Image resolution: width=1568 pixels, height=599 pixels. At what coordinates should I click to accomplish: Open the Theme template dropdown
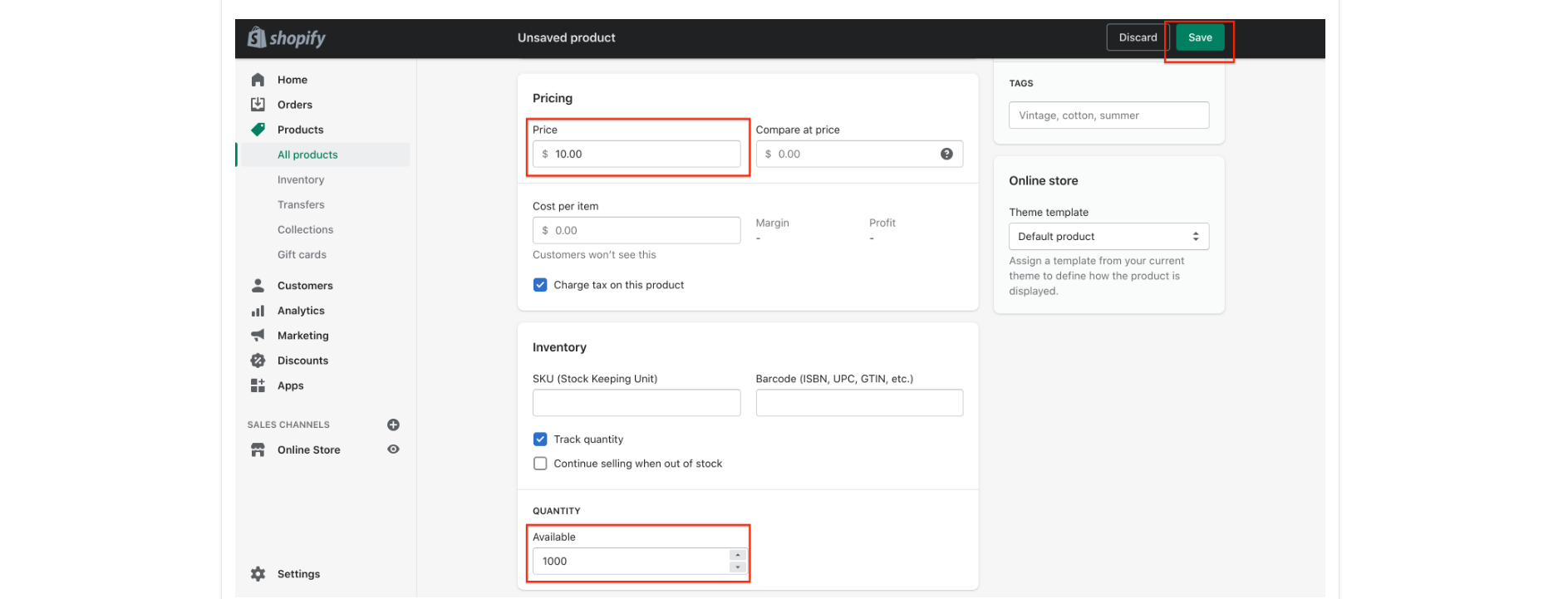coord(1108,237)
